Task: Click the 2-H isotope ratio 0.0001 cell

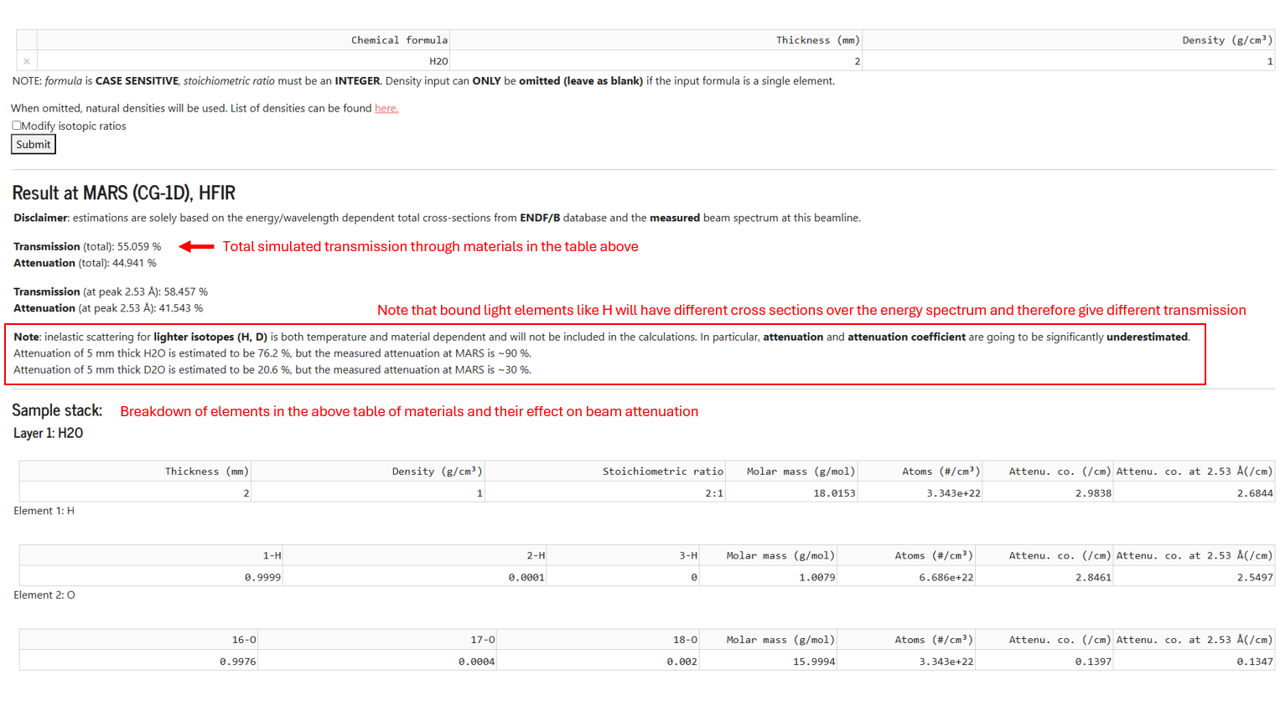Action: click(416, 577)
